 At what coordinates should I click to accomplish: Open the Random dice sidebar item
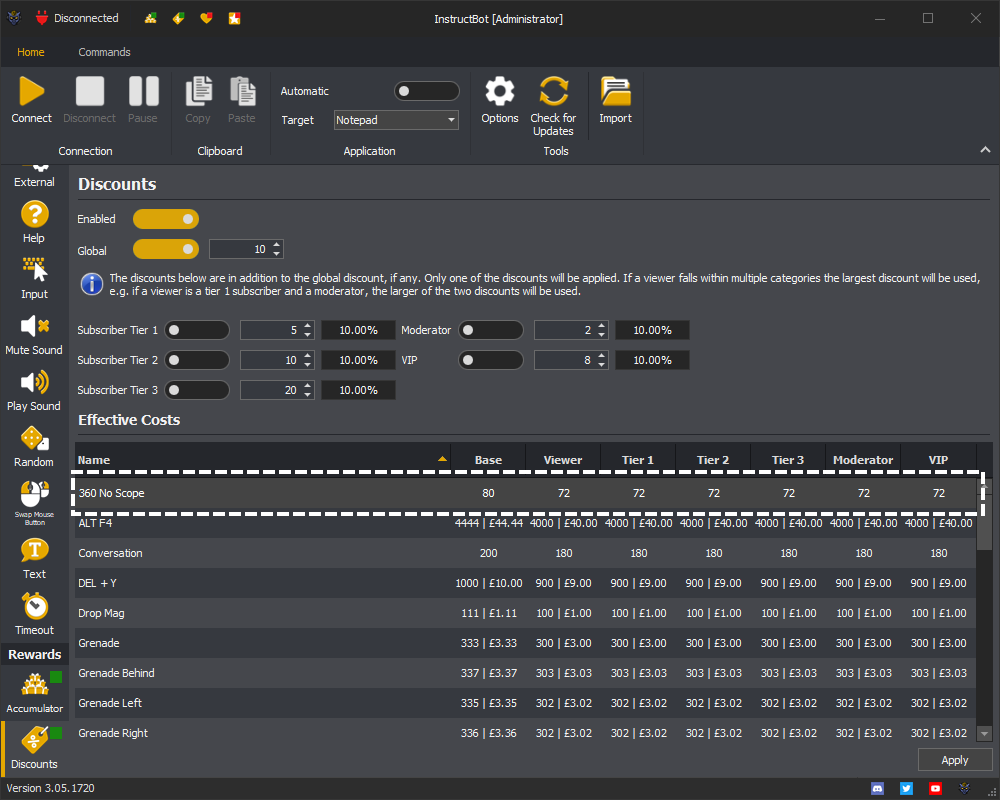(34, 447)
